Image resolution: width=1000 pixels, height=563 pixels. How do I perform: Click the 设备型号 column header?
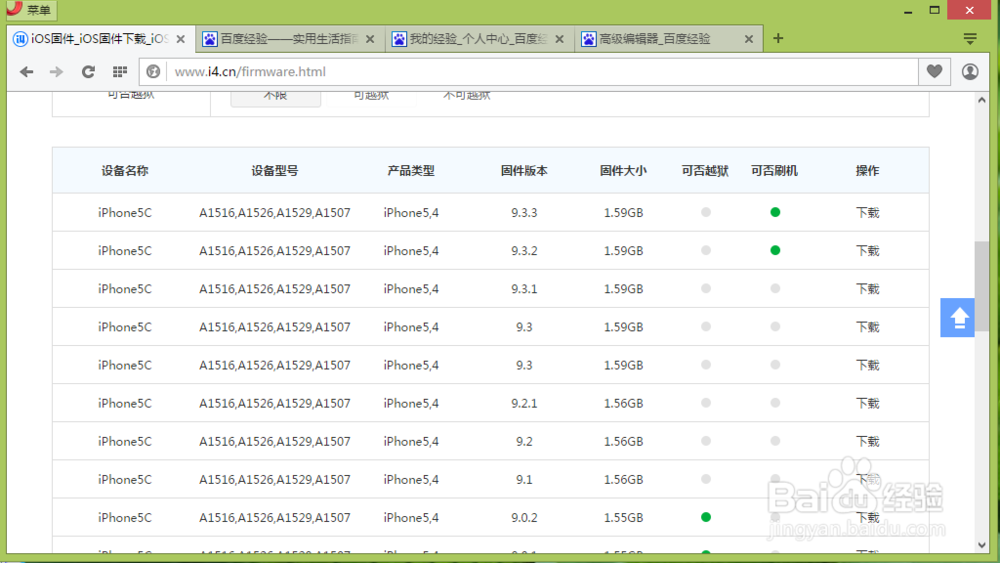274,171
